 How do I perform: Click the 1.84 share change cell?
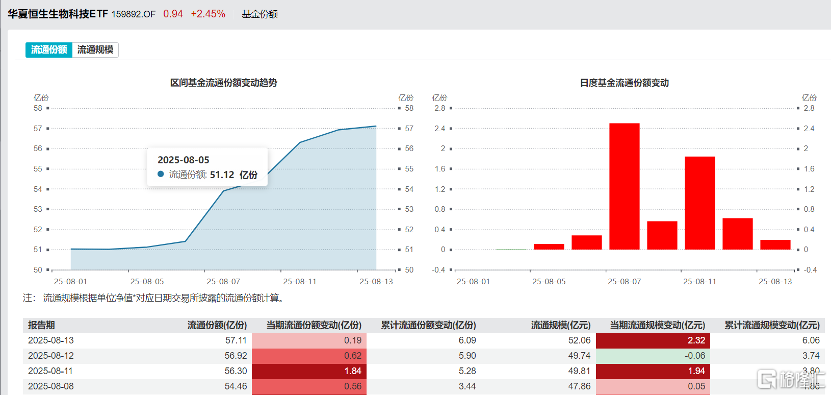309,371
